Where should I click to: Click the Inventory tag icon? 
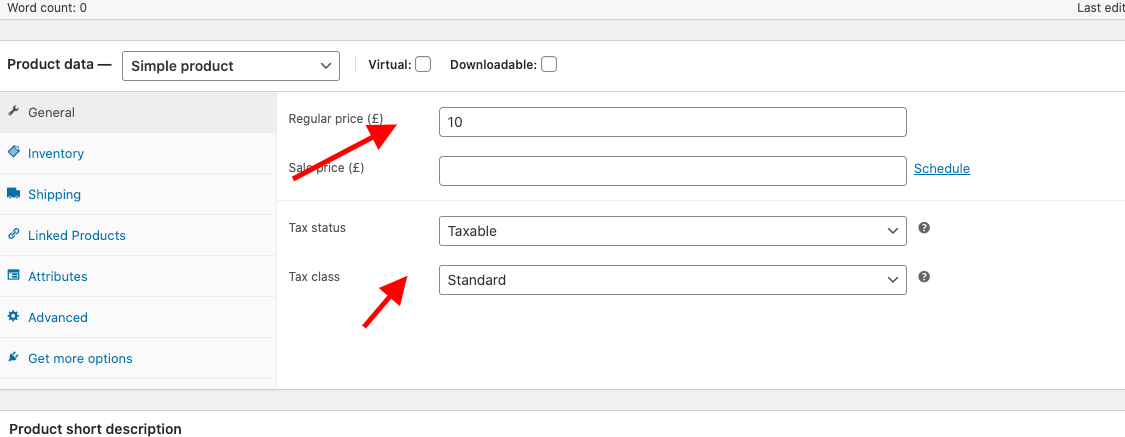pyautogui.click(x=13, y=152)
